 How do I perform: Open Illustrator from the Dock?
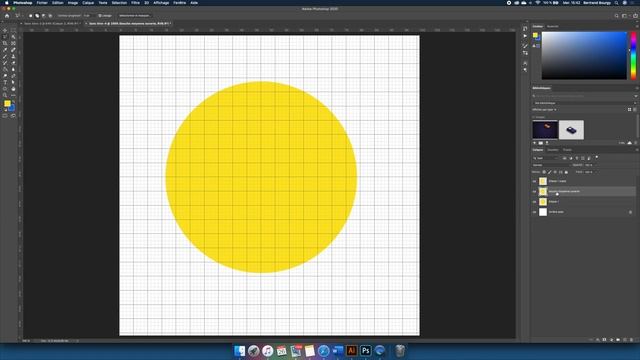(351, 351)
